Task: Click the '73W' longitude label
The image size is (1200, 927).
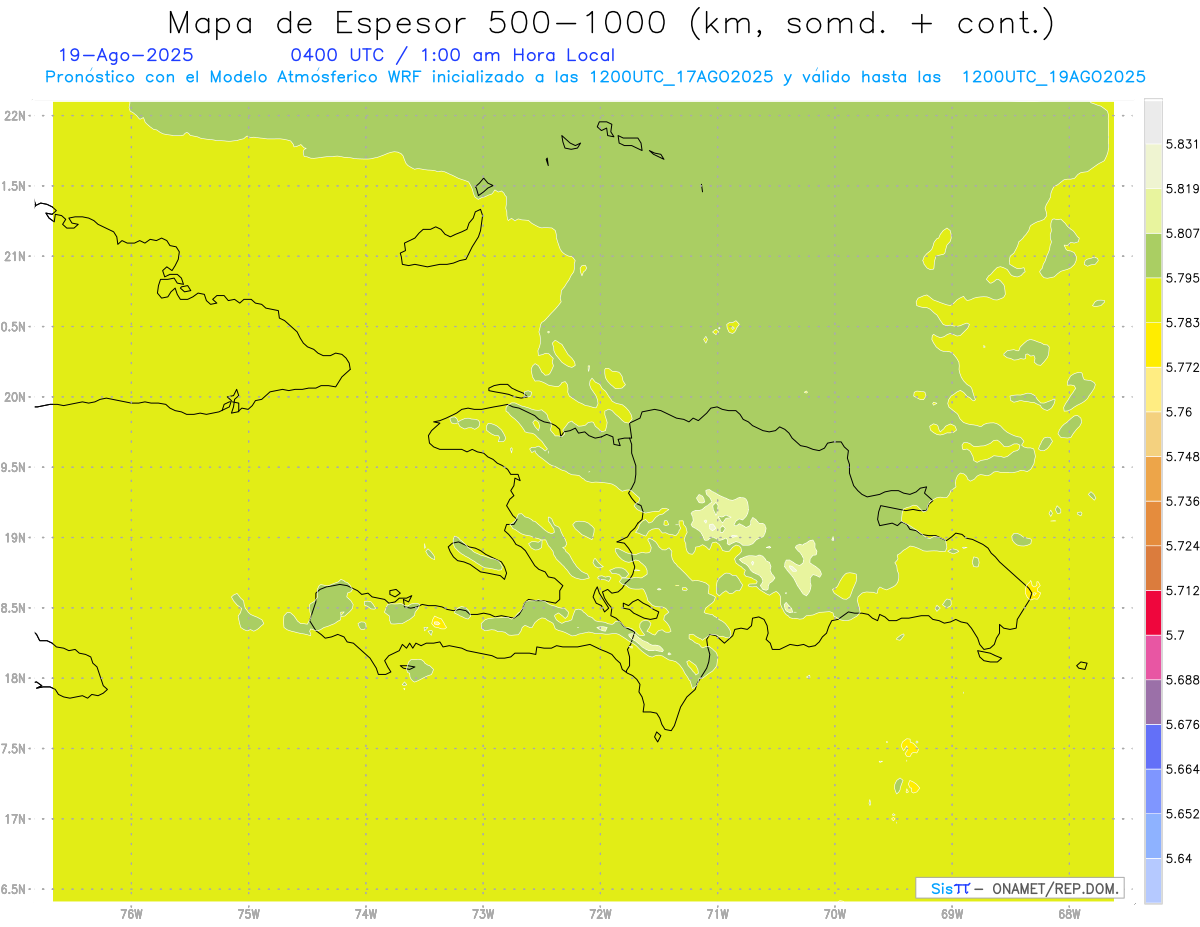Action: [483, 914]
